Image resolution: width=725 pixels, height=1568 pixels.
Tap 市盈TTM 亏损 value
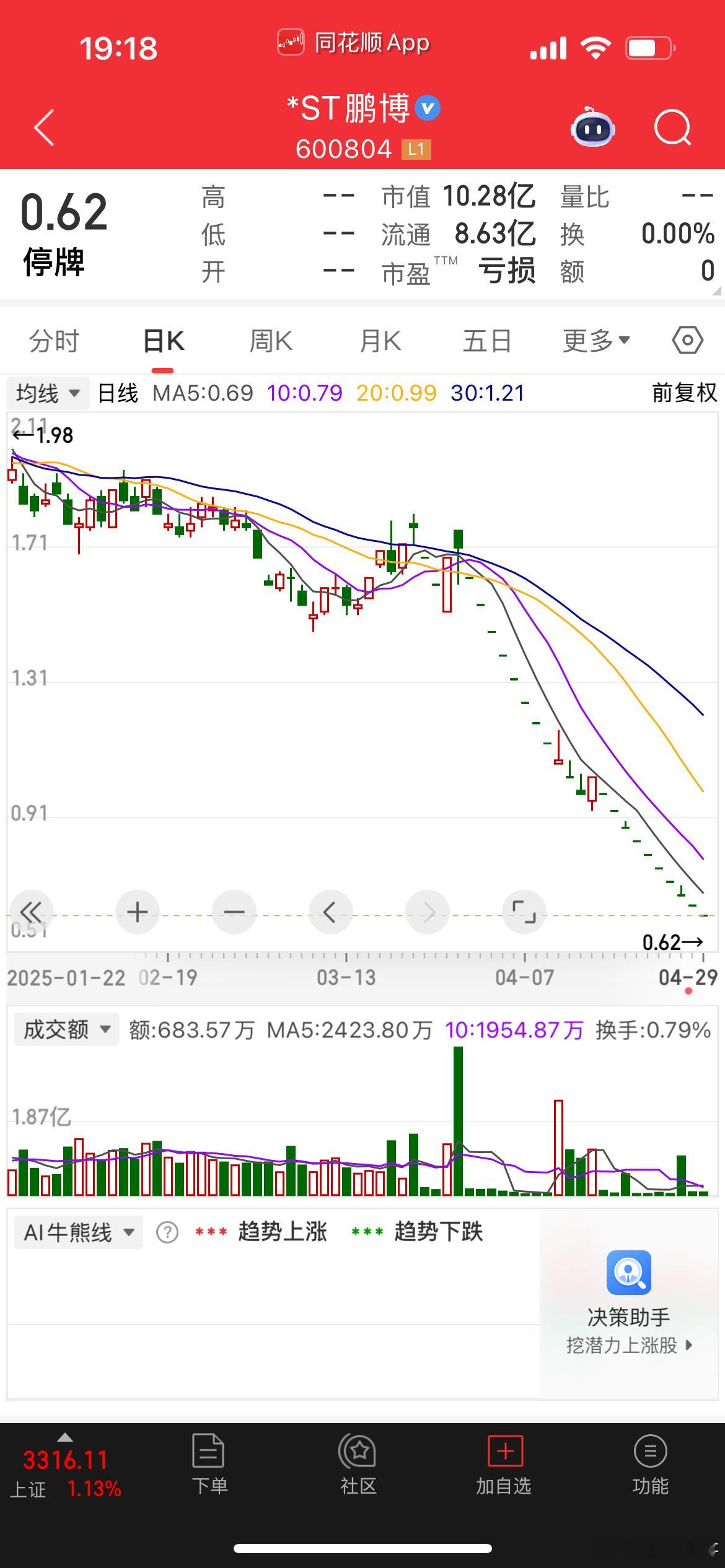[x=507, y=271]
